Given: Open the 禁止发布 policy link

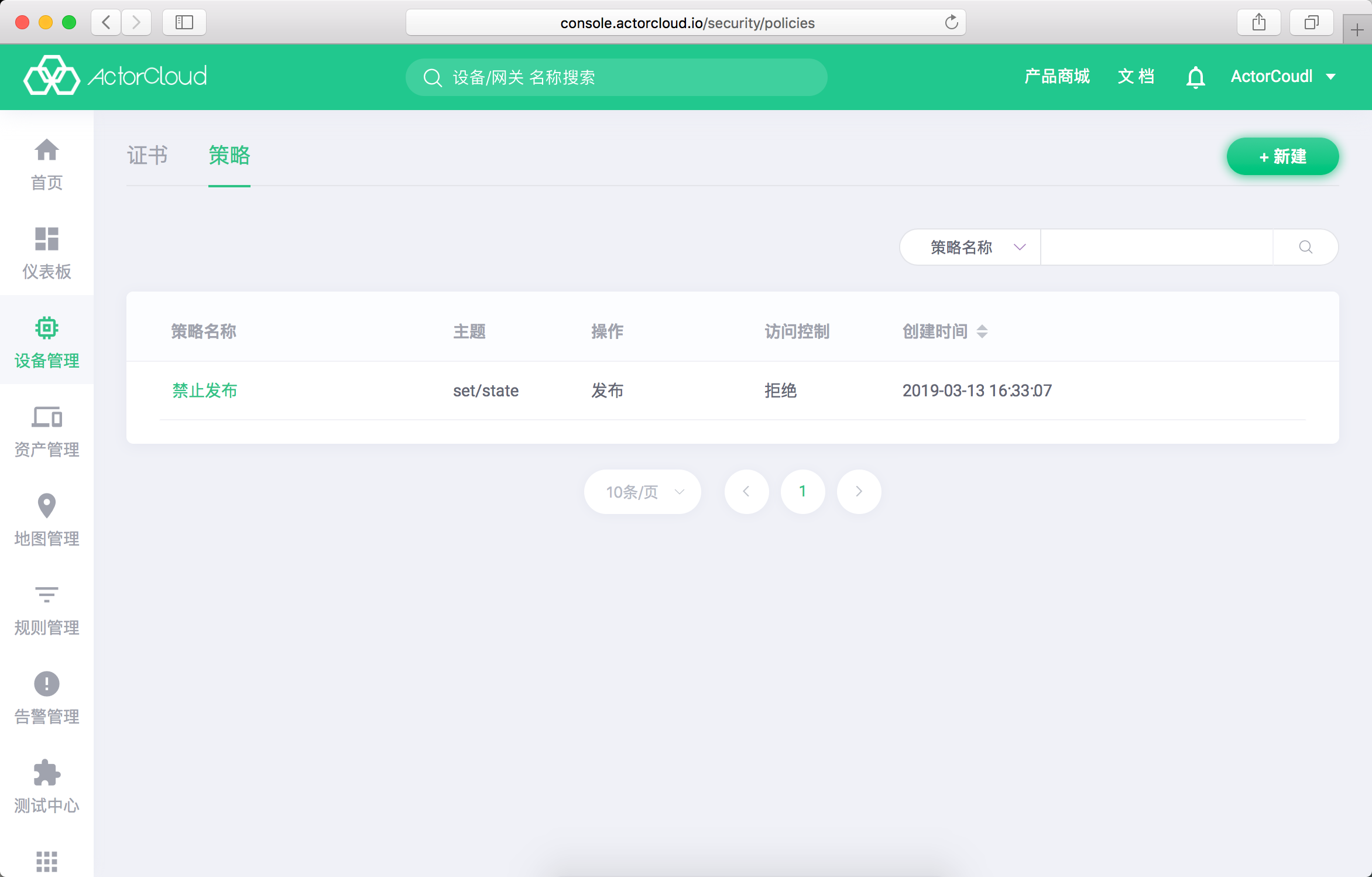Looking at the screenshot, I should pyautogui.click(x=204, y=390).
